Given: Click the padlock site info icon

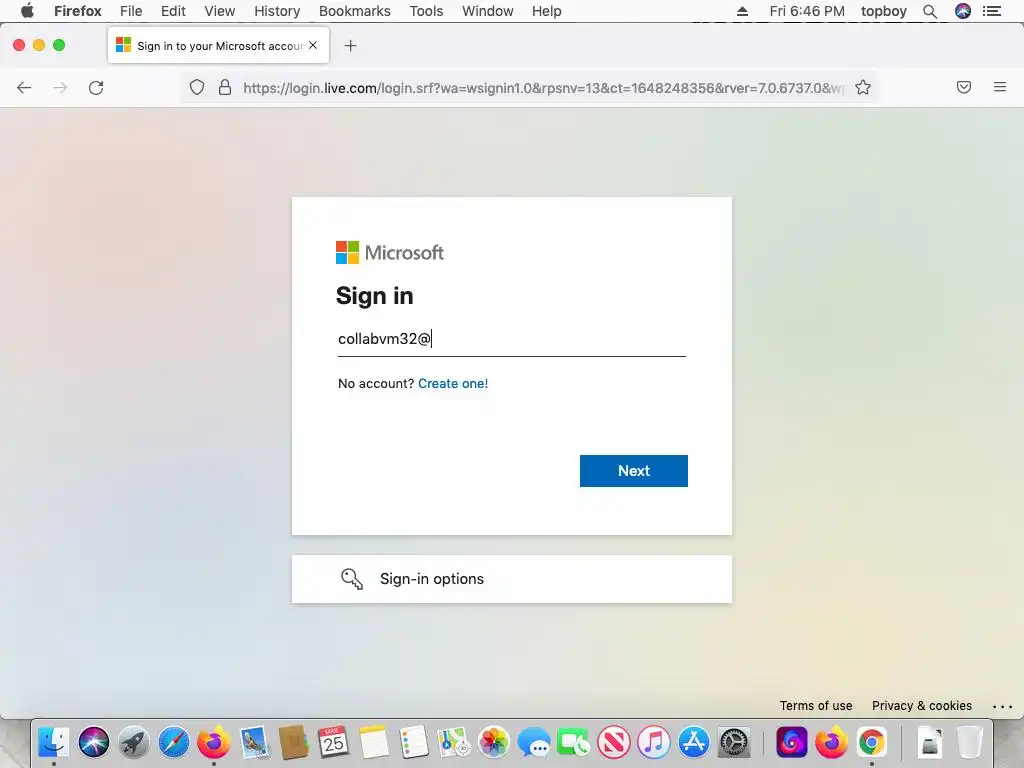Looking at the screenshot, I should [x=225, y=88].
